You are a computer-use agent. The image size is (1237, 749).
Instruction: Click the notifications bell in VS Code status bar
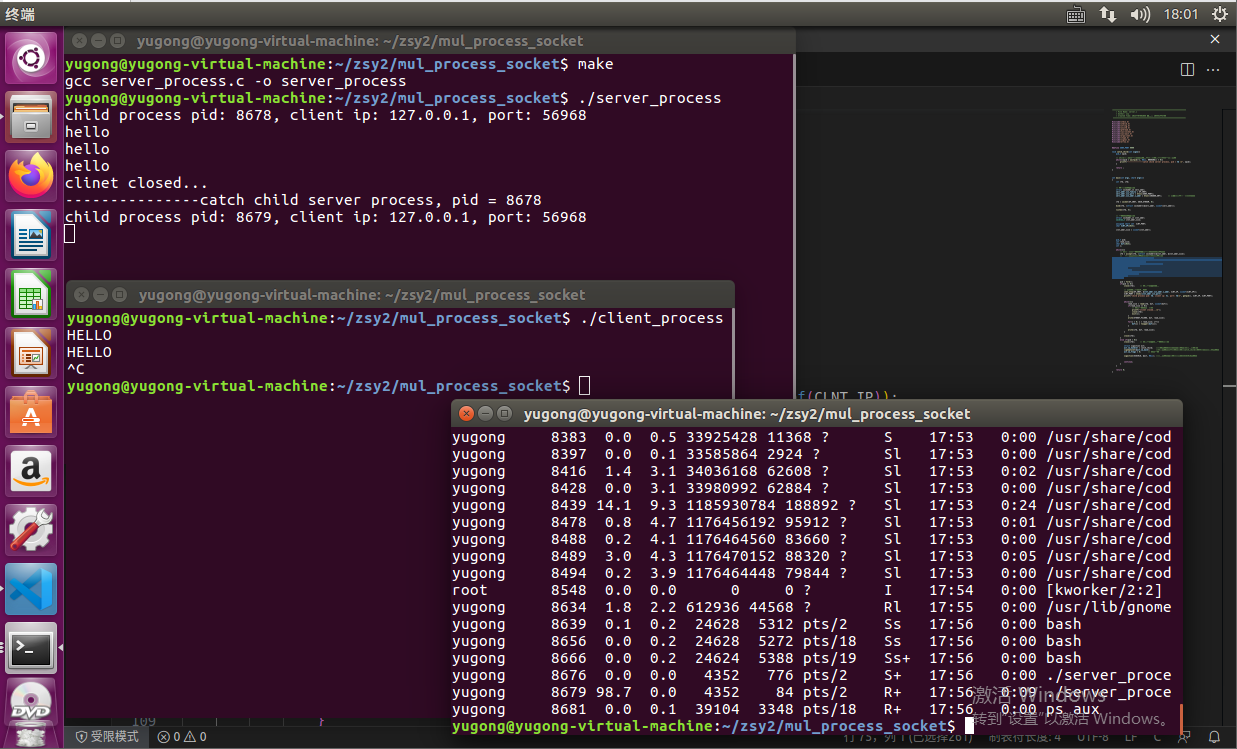[1213, 738]
